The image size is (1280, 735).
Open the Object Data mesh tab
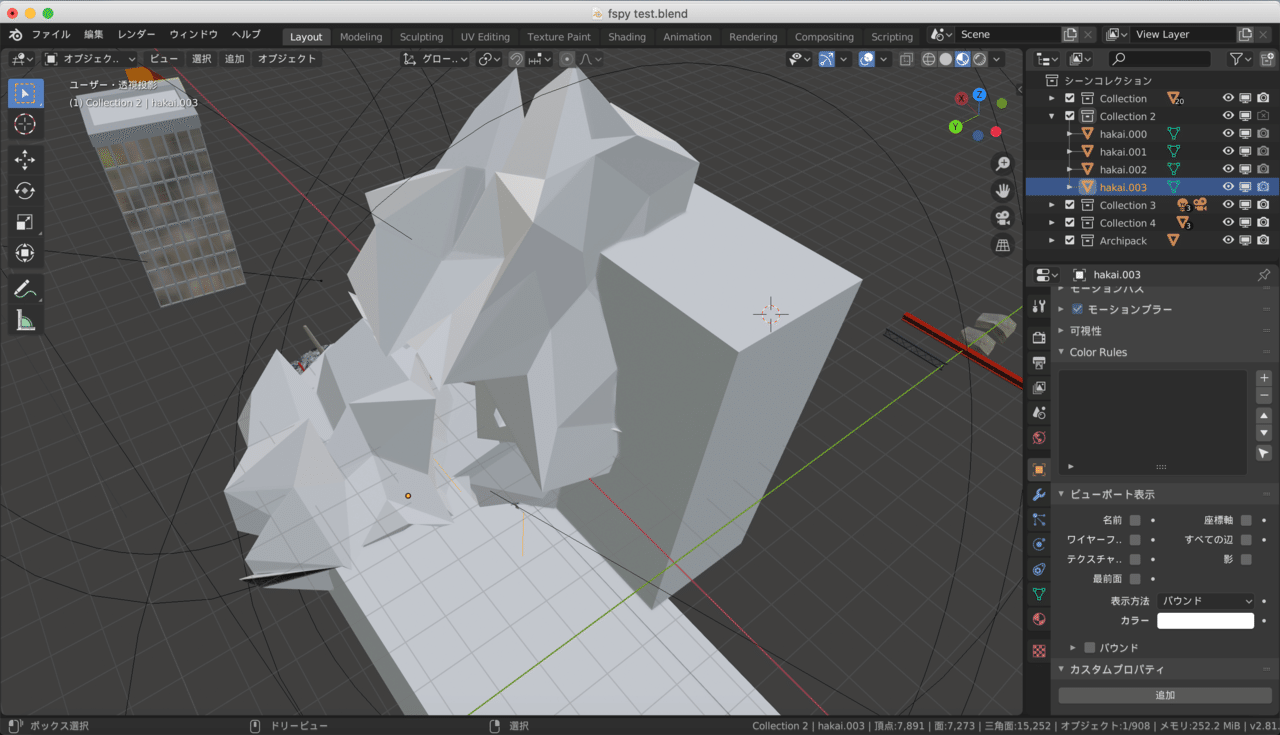pos(1039,594)
